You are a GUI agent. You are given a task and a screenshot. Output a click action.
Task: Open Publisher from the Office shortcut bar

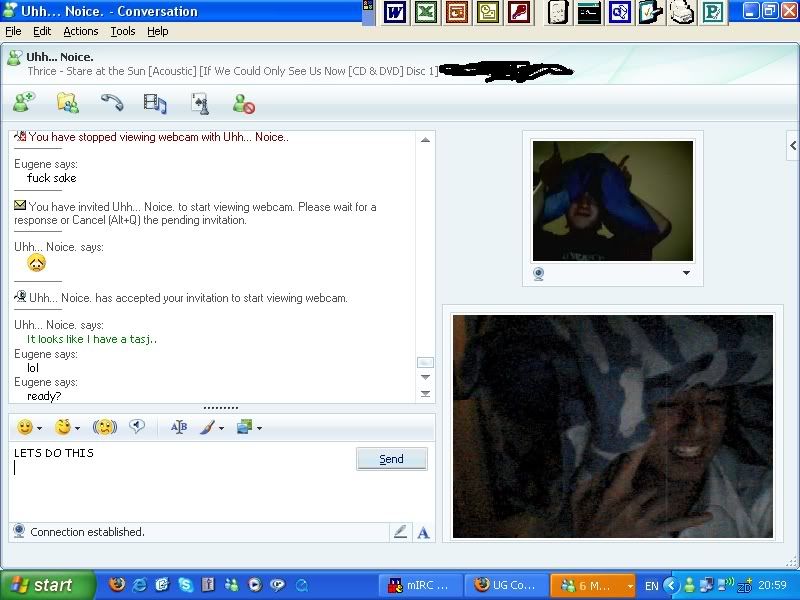click(x=713, y=12)
